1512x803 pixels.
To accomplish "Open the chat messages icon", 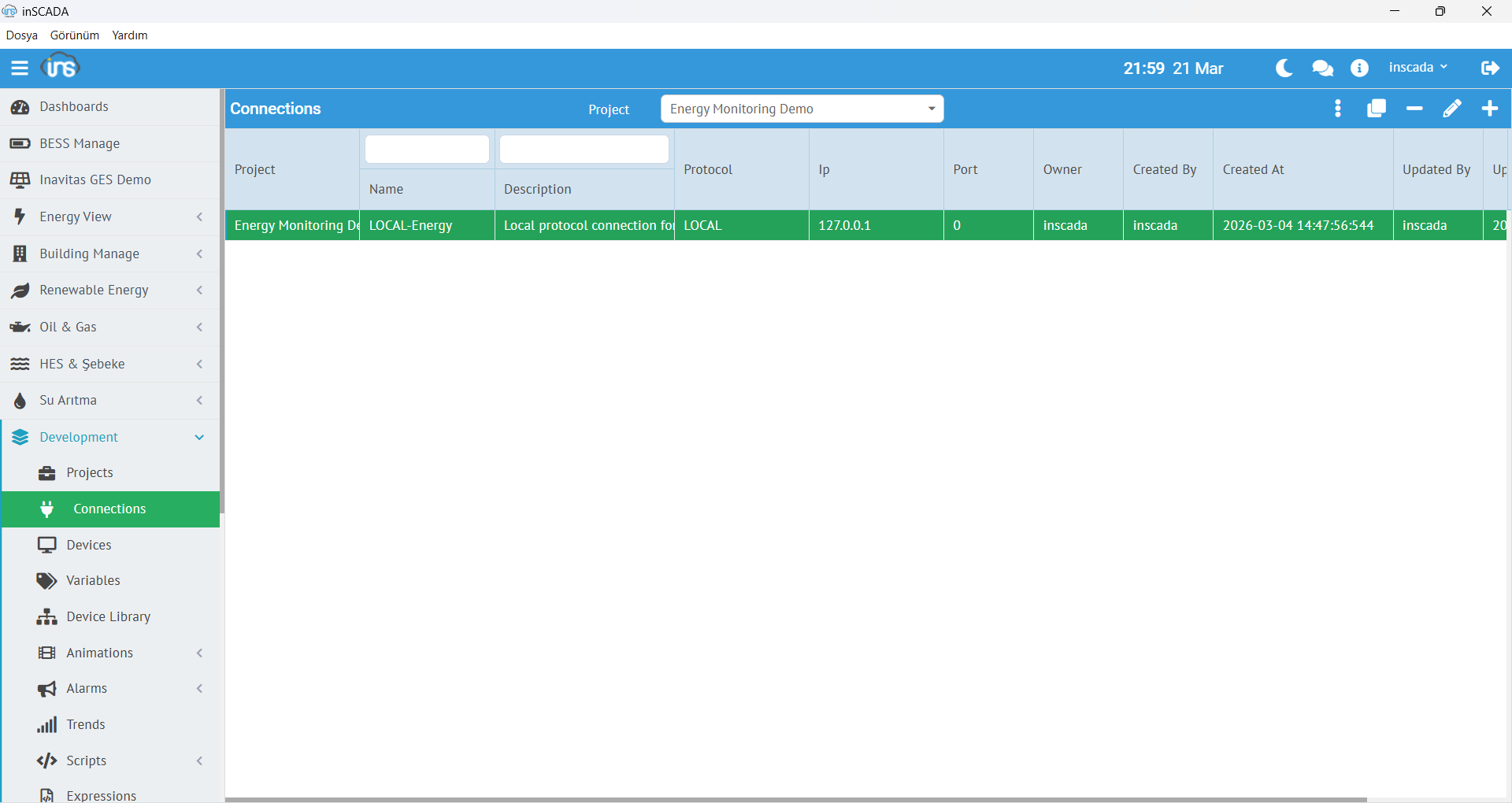I will [x=1322, y=68].
